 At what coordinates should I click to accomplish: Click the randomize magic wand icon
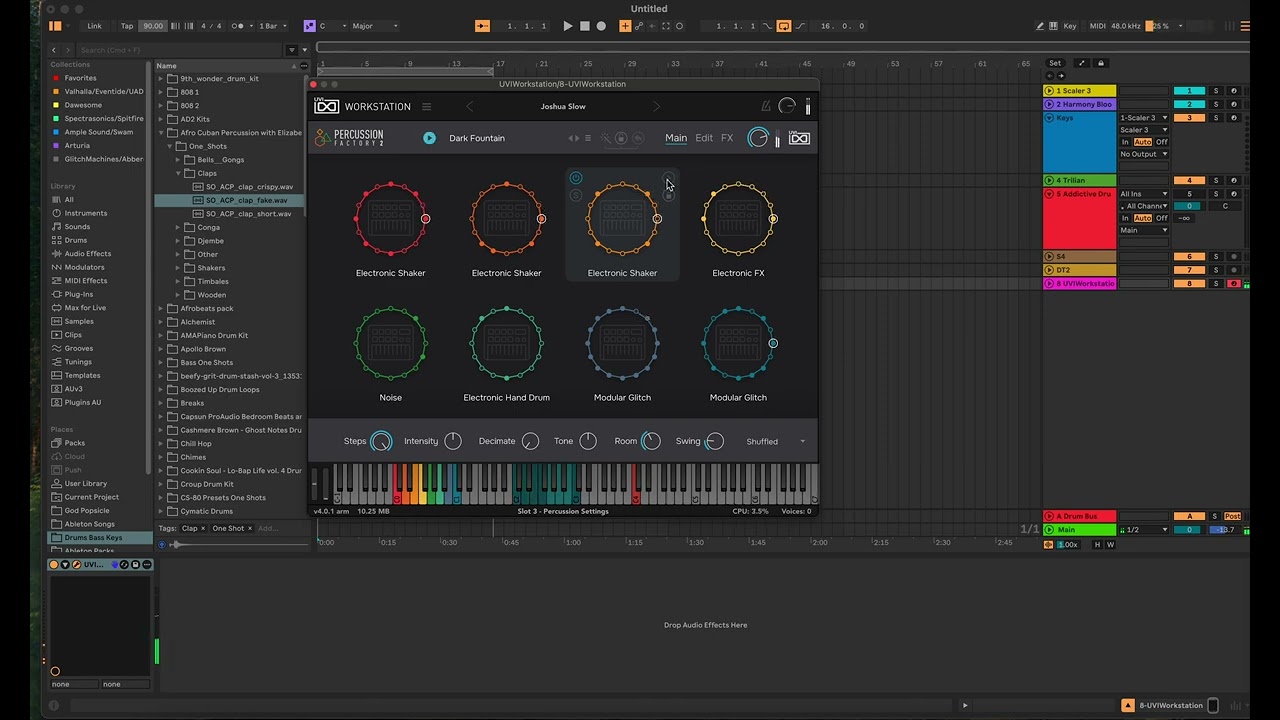point(605,138)
